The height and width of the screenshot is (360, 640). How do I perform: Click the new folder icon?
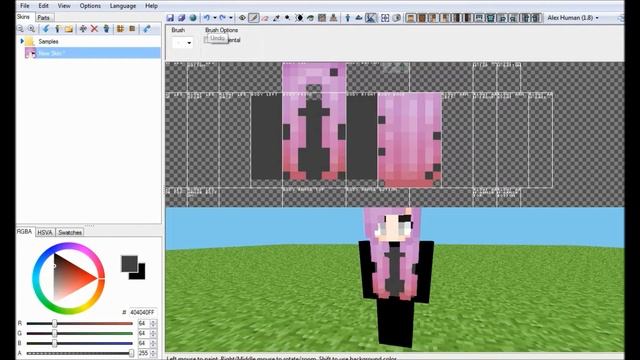(x=69, y=29)
